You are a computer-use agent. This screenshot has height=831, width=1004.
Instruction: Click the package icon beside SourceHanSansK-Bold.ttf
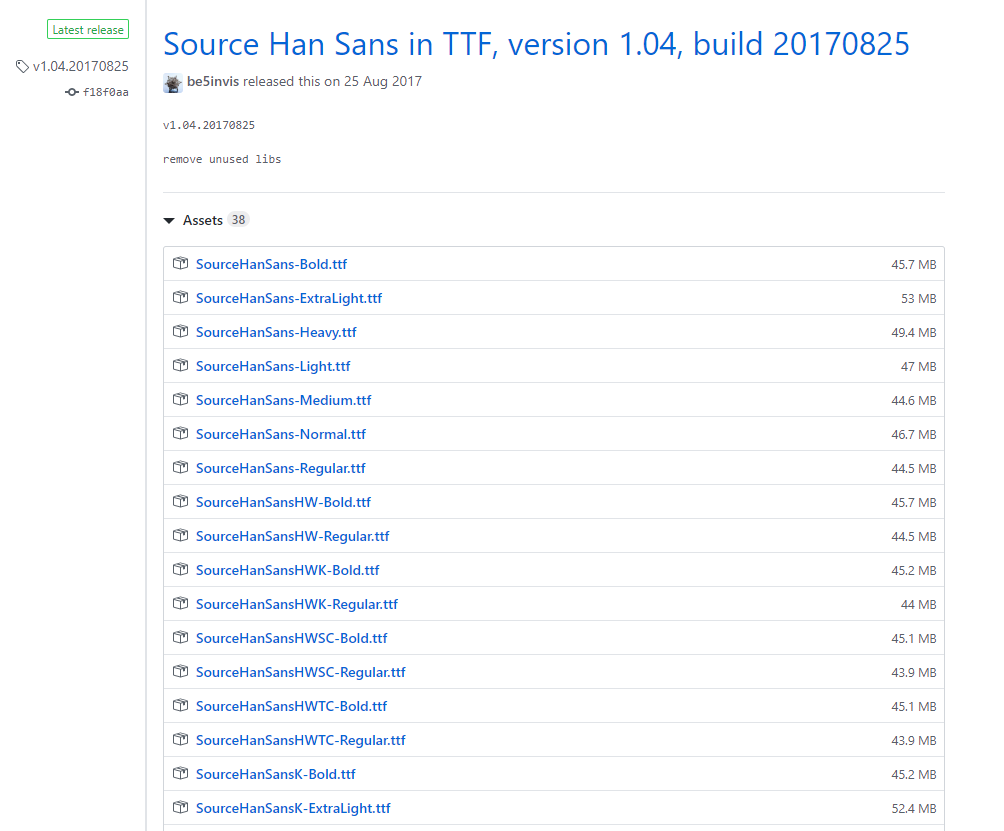pyautogui.click(x=181, y=772)
